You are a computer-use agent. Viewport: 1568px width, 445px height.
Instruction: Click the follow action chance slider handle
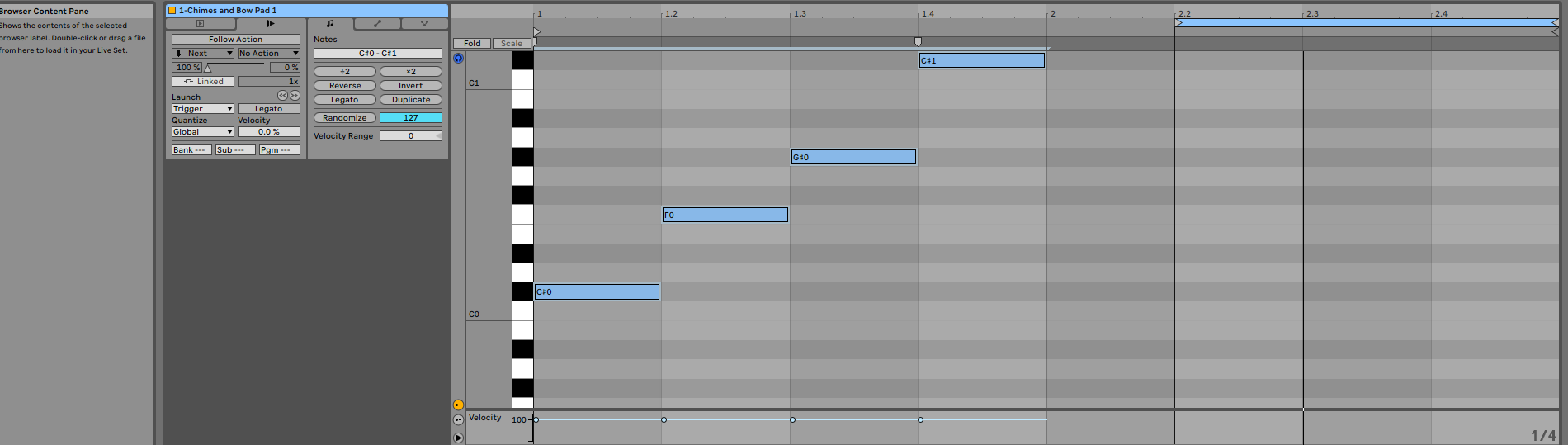[x=208, y=68]
